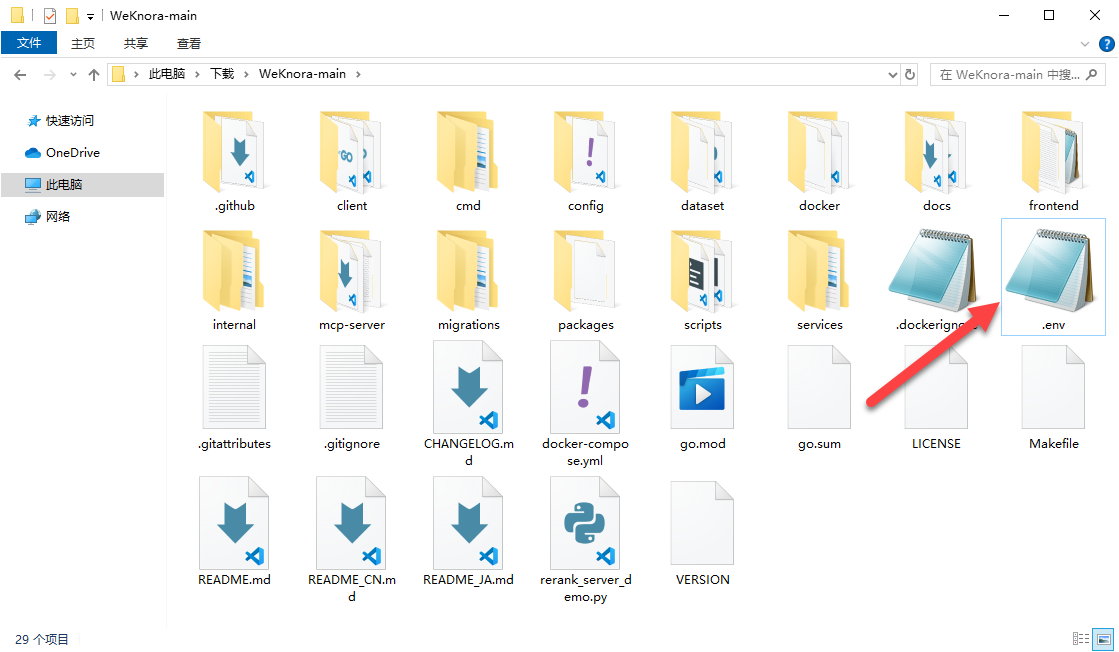1119x652 pixels.
Task: Select the .env file icon
Action: click(1053, 270)
